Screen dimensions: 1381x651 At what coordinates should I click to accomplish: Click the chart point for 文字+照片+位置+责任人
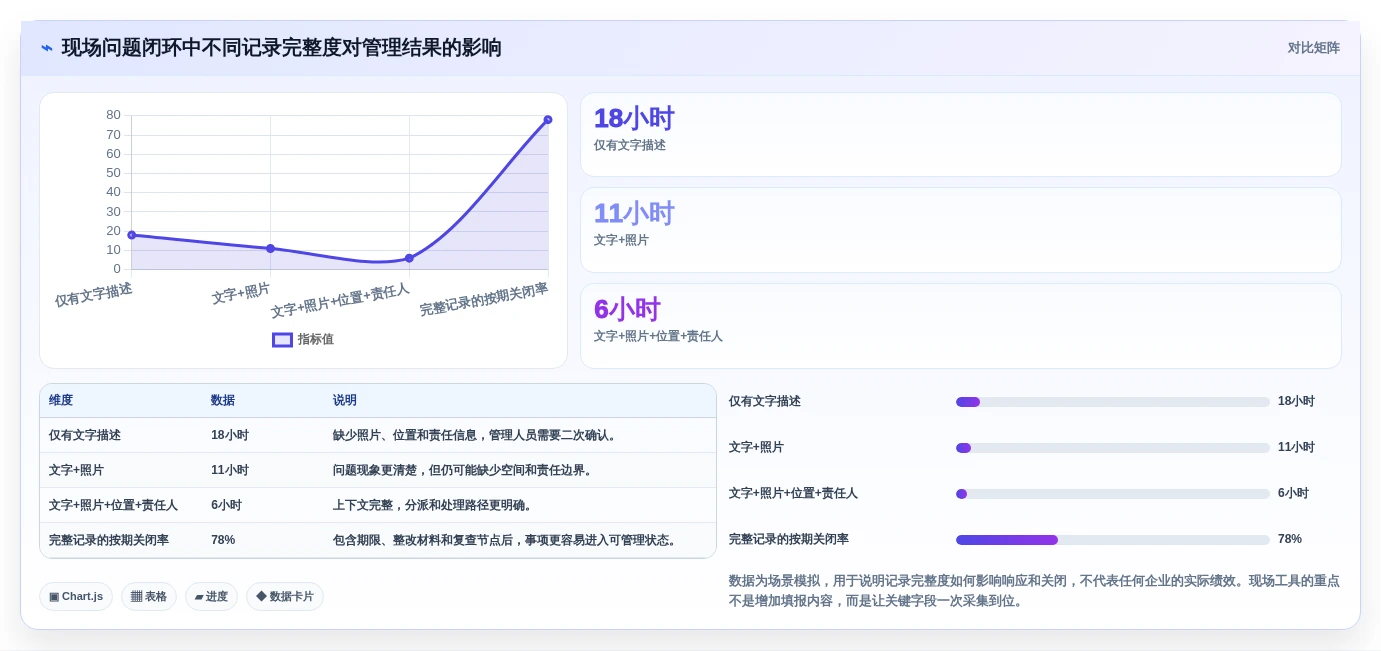coord(409,258)
